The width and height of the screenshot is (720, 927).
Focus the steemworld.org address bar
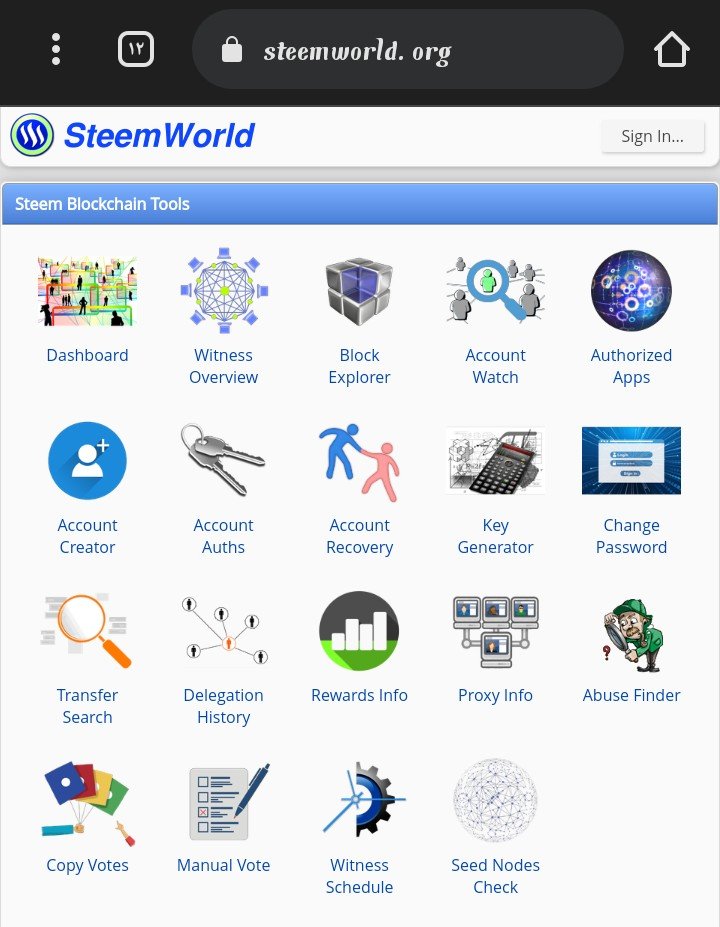408,50
